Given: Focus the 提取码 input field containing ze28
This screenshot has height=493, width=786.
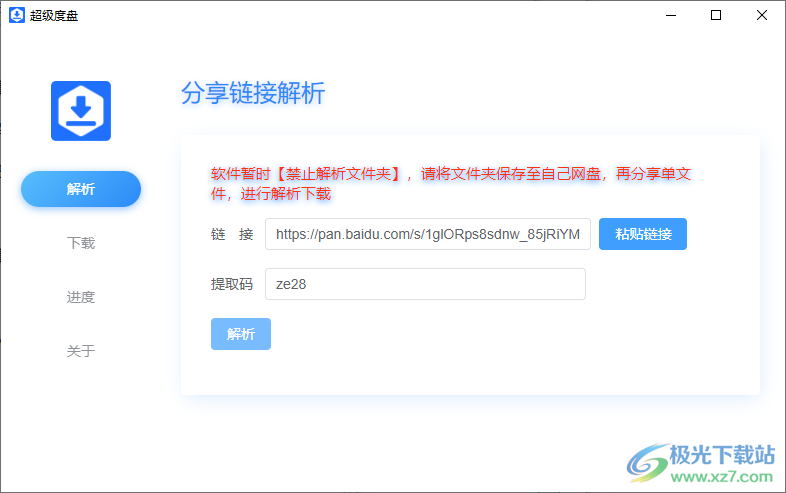Looking at the screenshot, I should click(x=425, y=284).
